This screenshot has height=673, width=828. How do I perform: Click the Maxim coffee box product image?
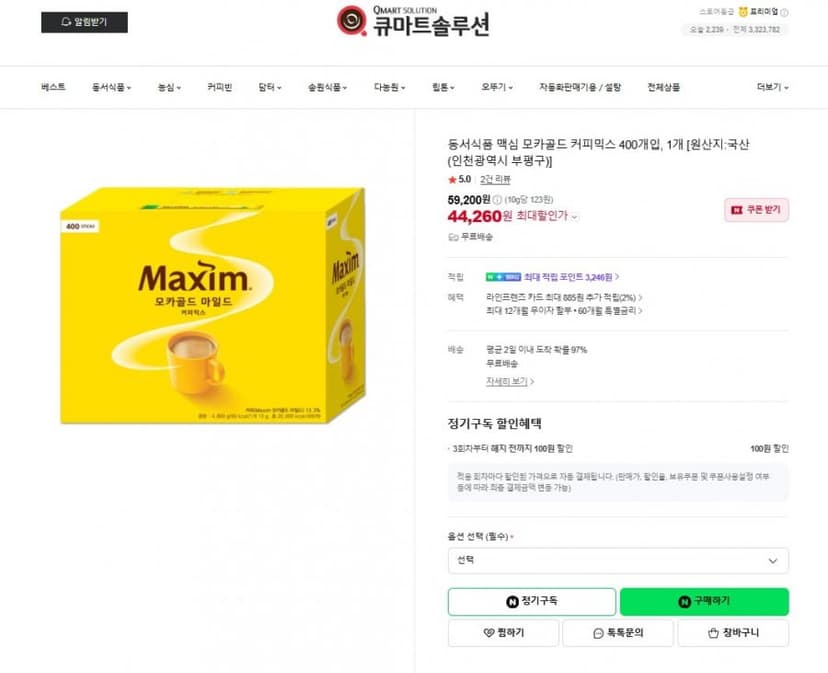point(213,305)
